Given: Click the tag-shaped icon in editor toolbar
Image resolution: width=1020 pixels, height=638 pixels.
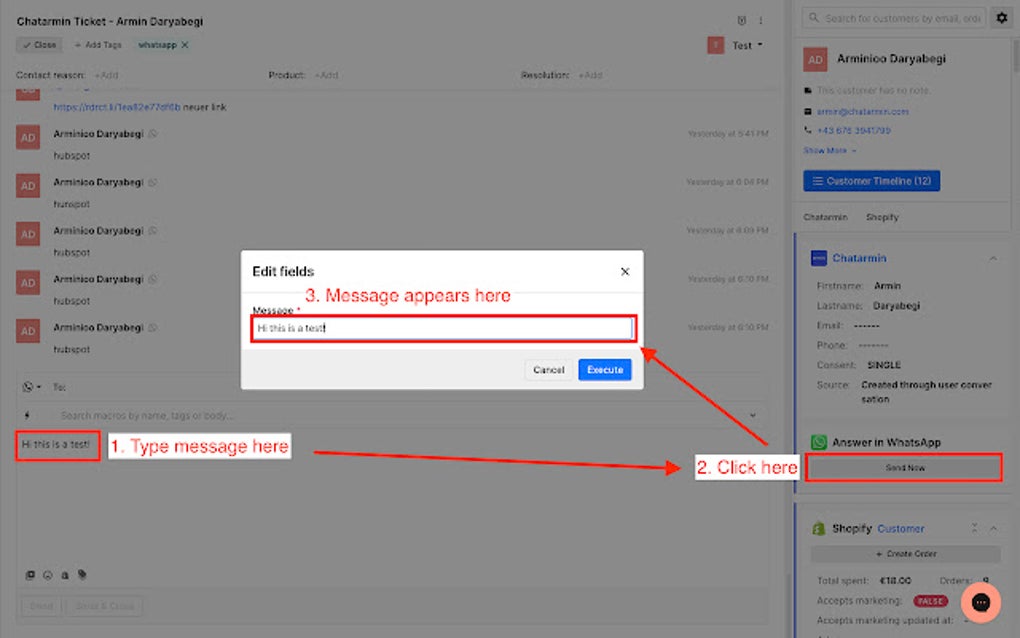Looking at the screenshot, I should (x=82, y=575).
